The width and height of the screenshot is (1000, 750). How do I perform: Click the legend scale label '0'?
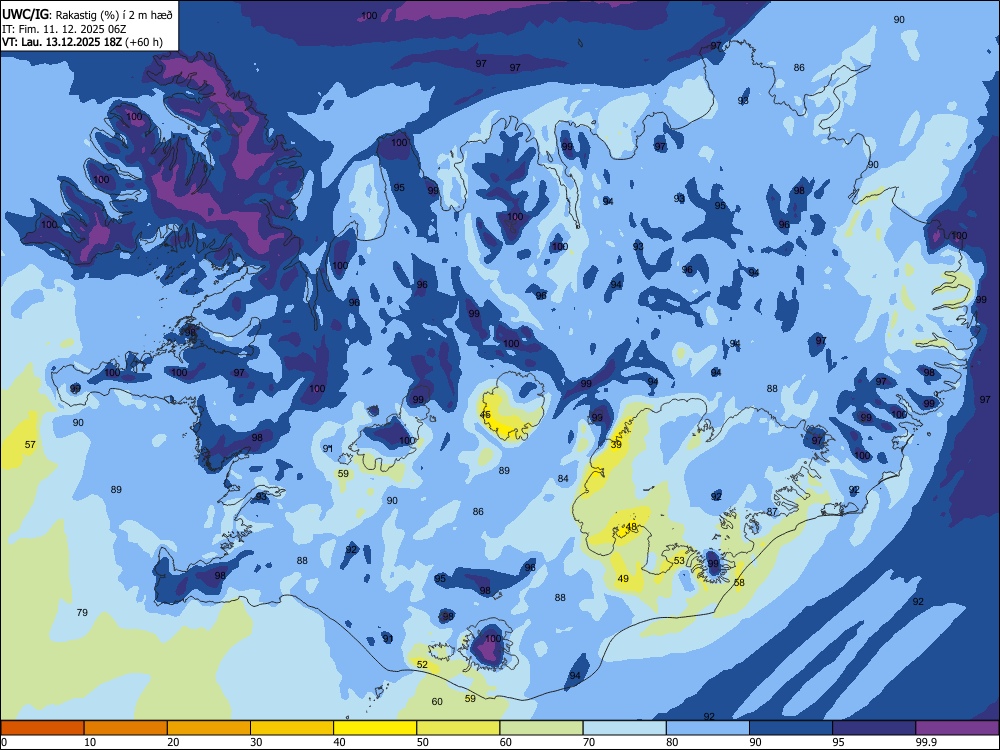4,742
